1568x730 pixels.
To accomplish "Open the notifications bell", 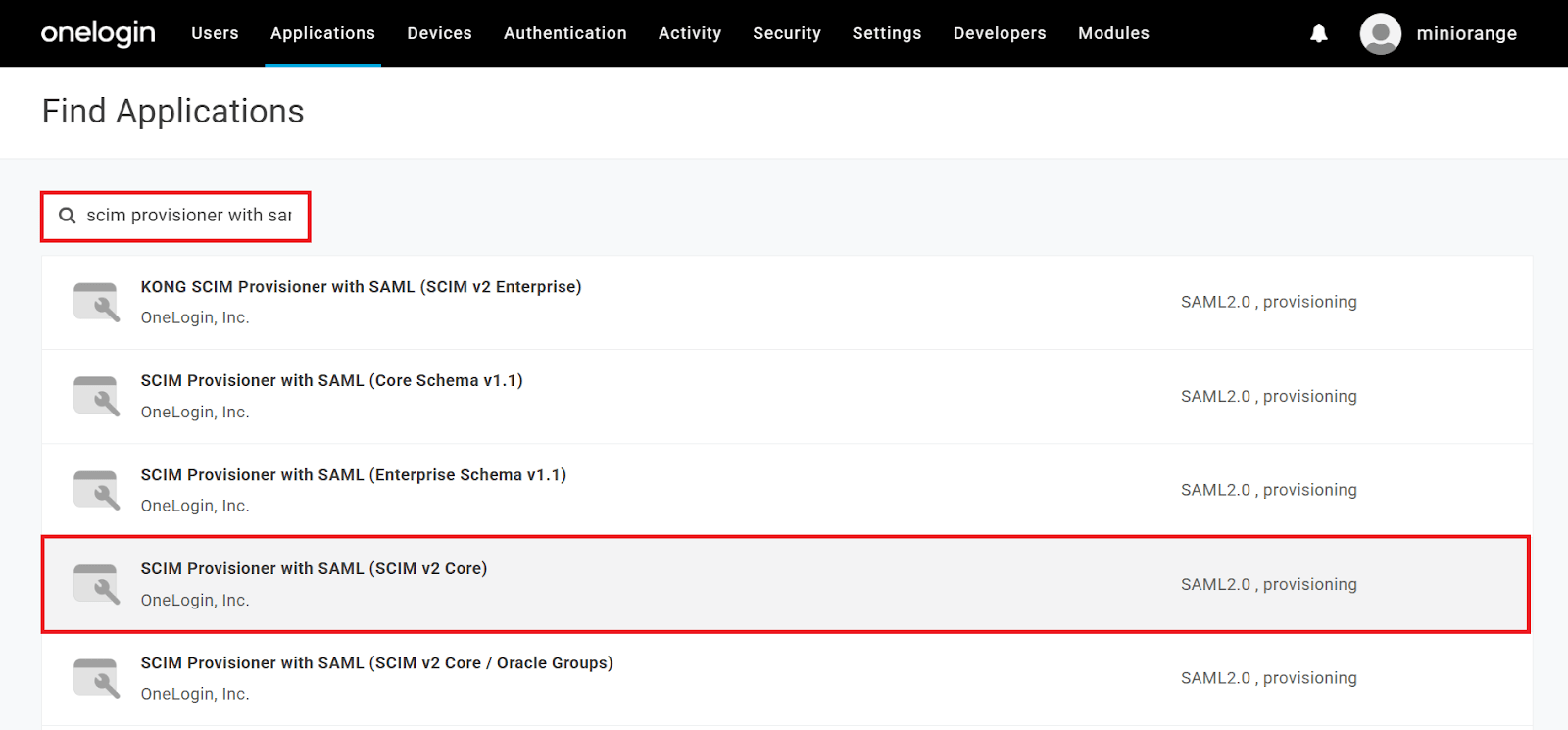I will point(1319,33).
